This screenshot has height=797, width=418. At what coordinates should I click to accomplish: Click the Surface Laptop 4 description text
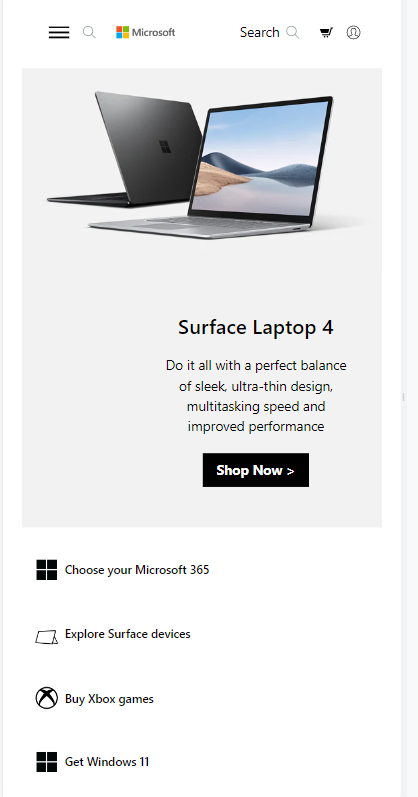coord(256,396)
